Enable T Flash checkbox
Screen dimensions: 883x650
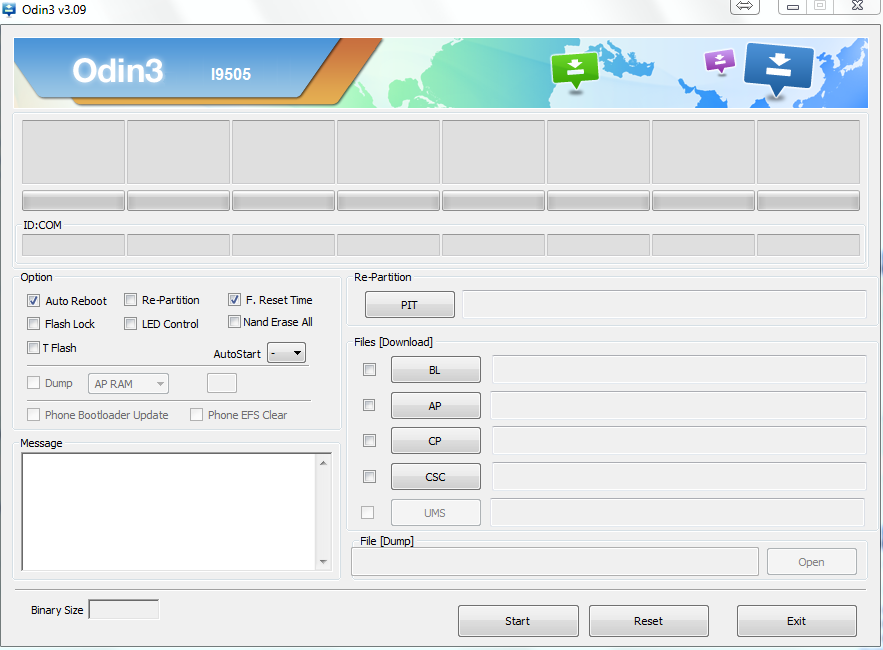coord(33,348)
